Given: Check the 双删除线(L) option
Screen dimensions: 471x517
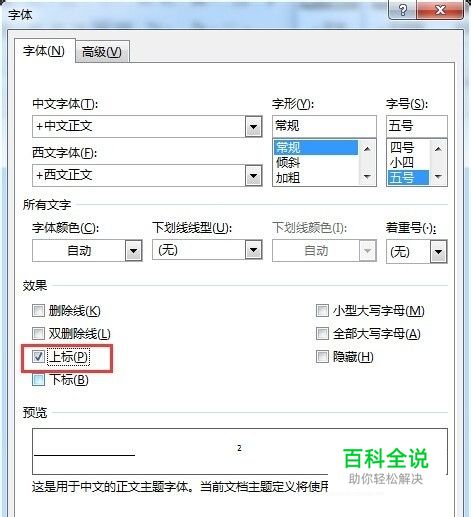Looking at the screenshot, I should pyautogui.click(x=38, y=333).
